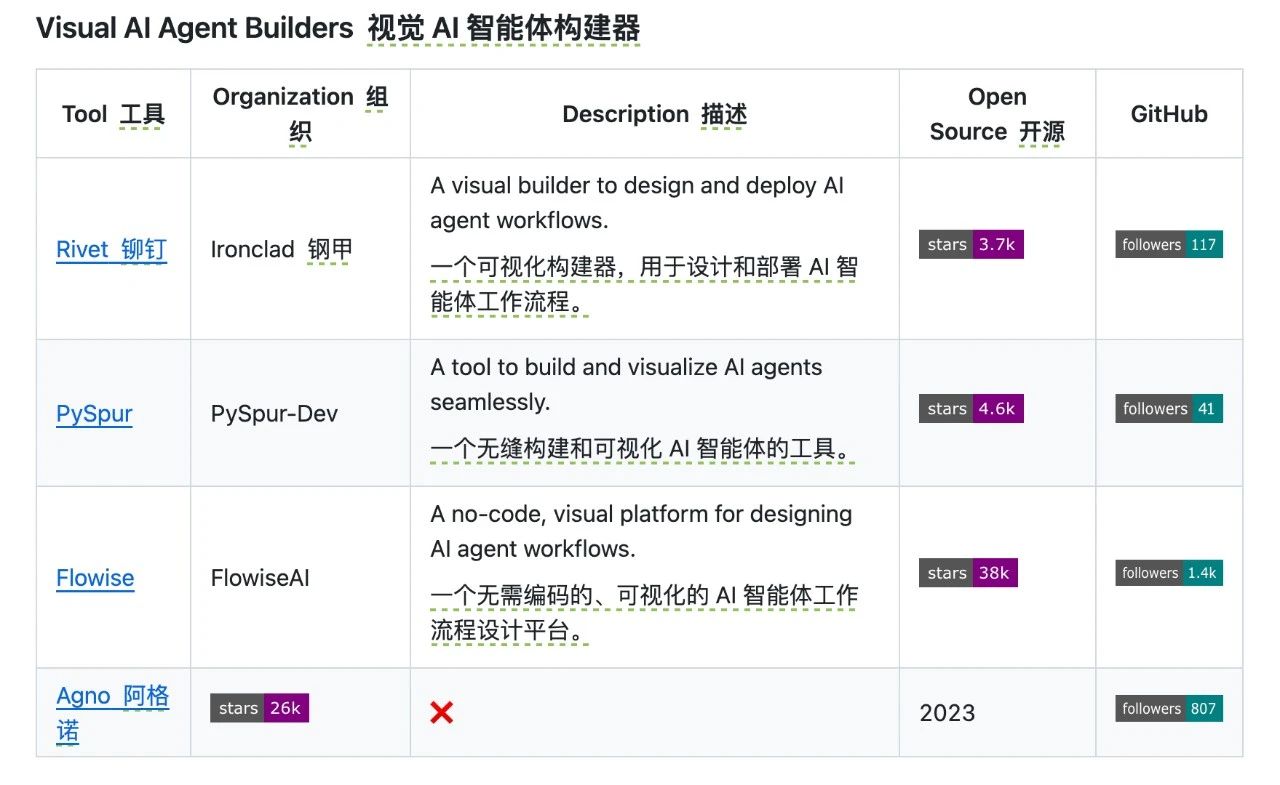The width and height of the screenshot is (1280, 785).
Task: Click the Agno stars 26k badge
Action: click(259, 708)
